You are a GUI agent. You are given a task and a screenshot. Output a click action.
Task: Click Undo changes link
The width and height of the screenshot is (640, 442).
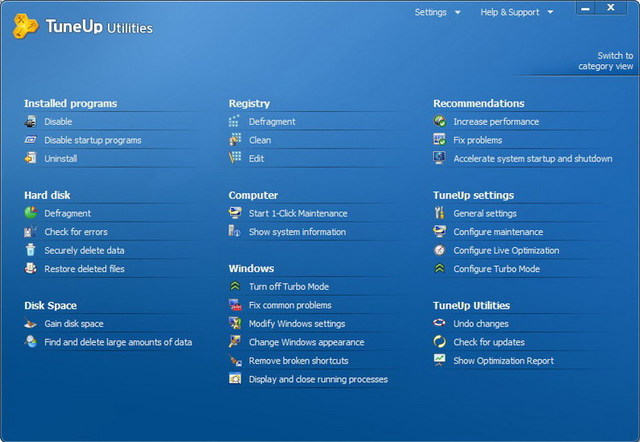[481, 324]
